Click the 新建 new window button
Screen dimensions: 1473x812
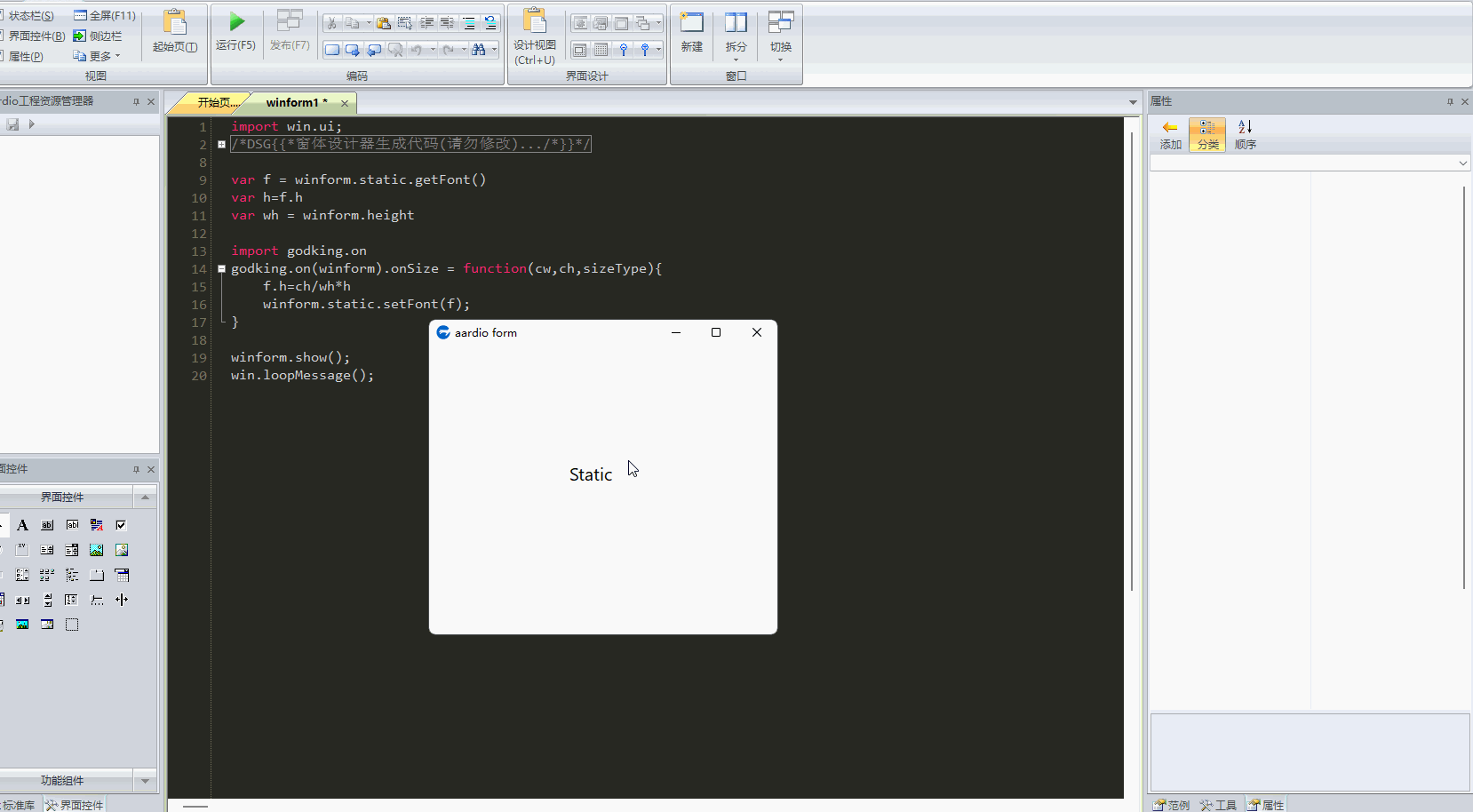pos(691,32)
